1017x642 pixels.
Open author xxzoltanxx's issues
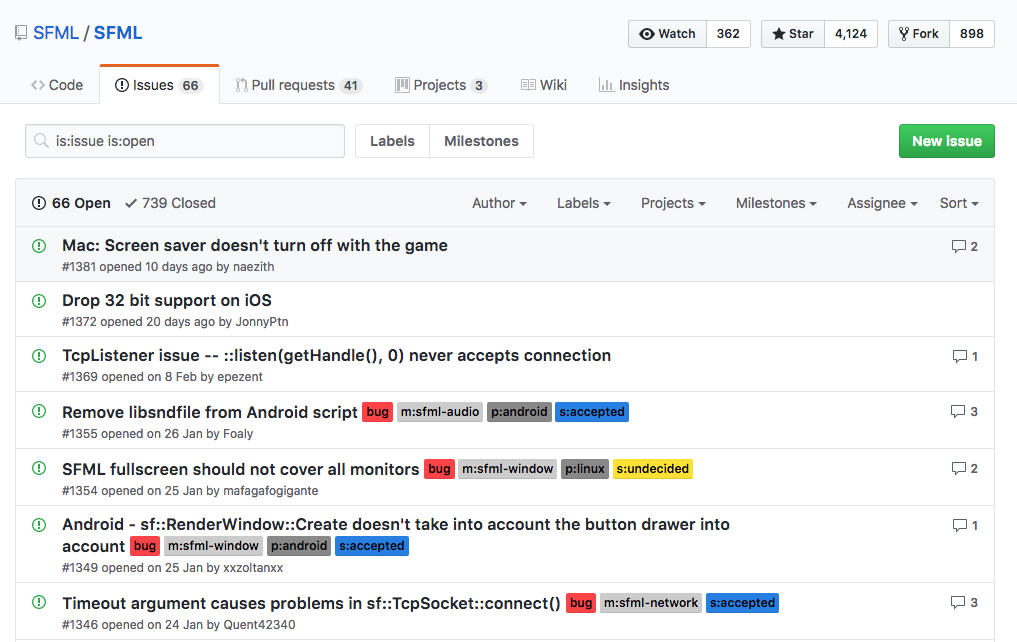[253, 568]
